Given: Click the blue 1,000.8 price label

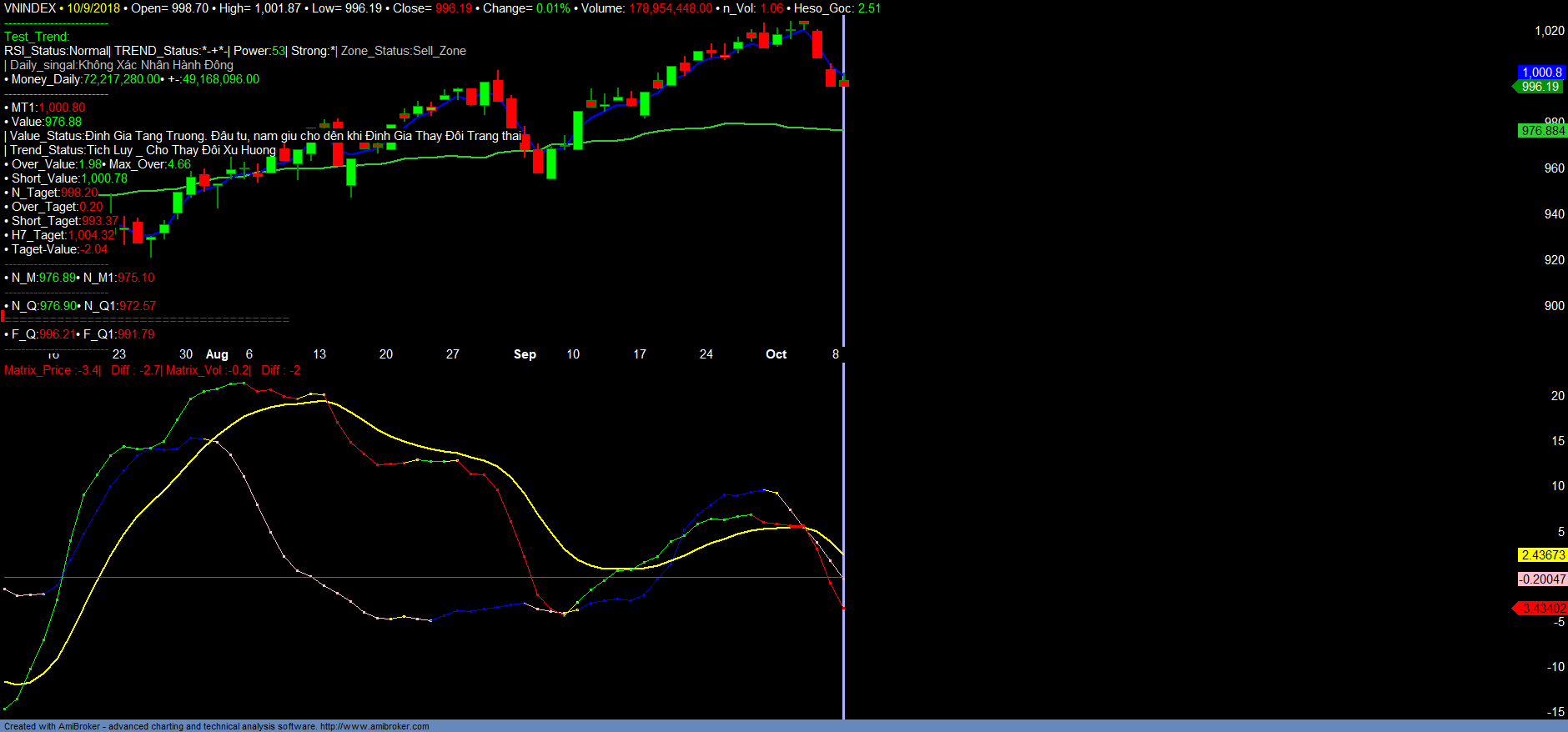Looking at the screenshot, I should [1541, 73].
